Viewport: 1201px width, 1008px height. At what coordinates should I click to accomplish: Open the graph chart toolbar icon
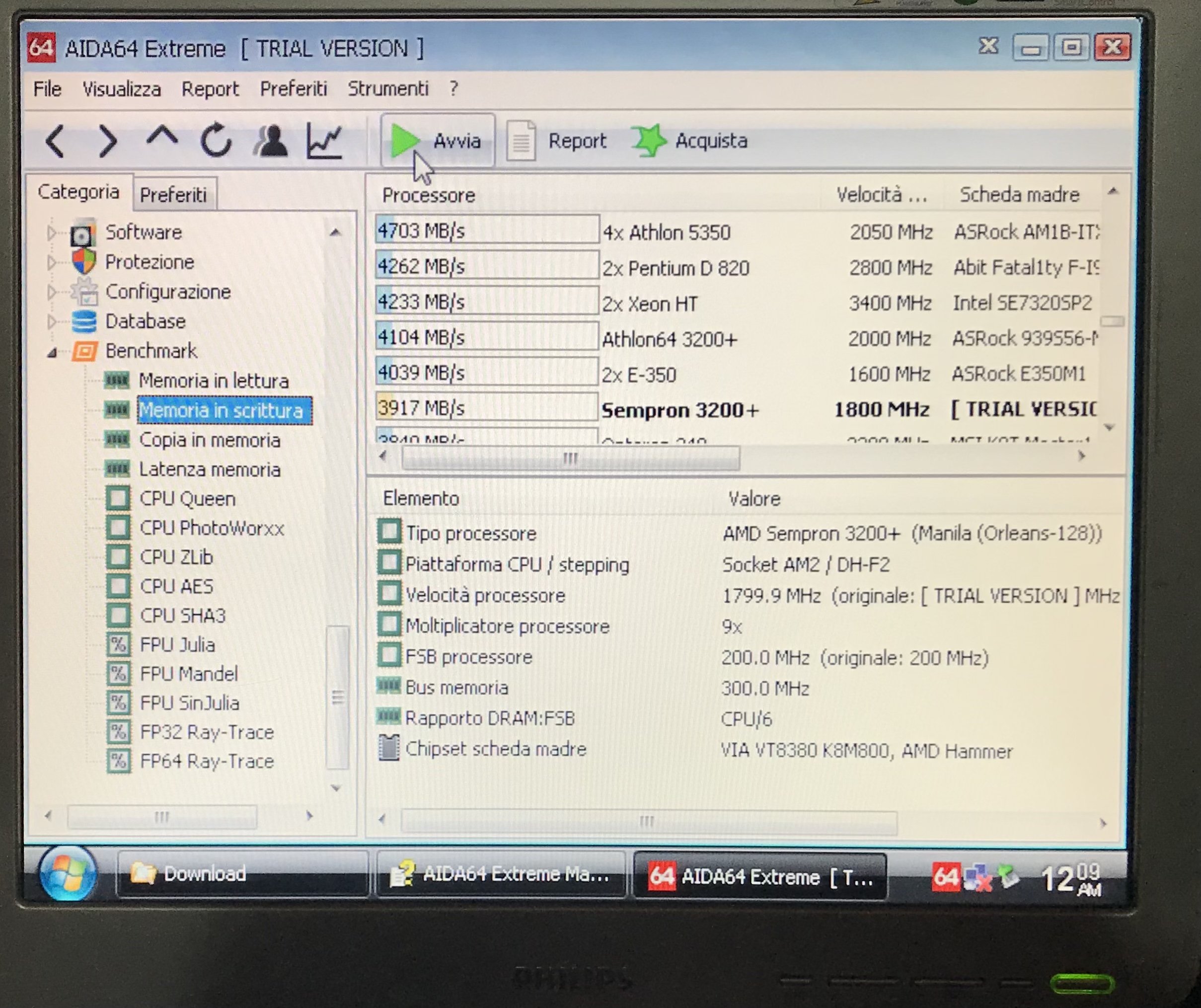click(x=324, y=140)
